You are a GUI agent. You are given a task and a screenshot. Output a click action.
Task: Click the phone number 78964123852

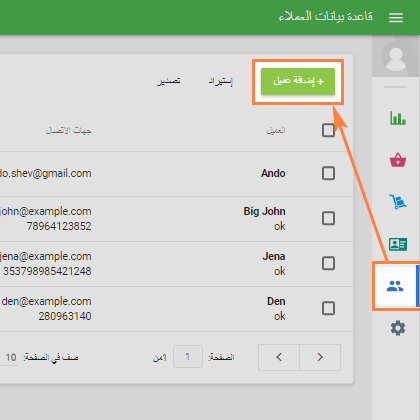coord(59,226)
